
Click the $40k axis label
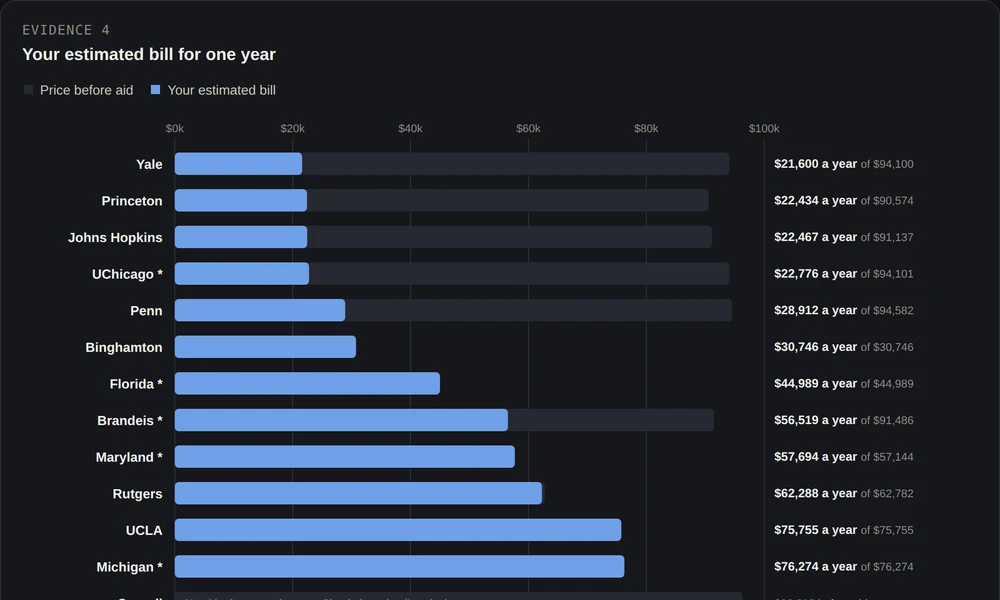pyautogui.click(x=410, y=129)
